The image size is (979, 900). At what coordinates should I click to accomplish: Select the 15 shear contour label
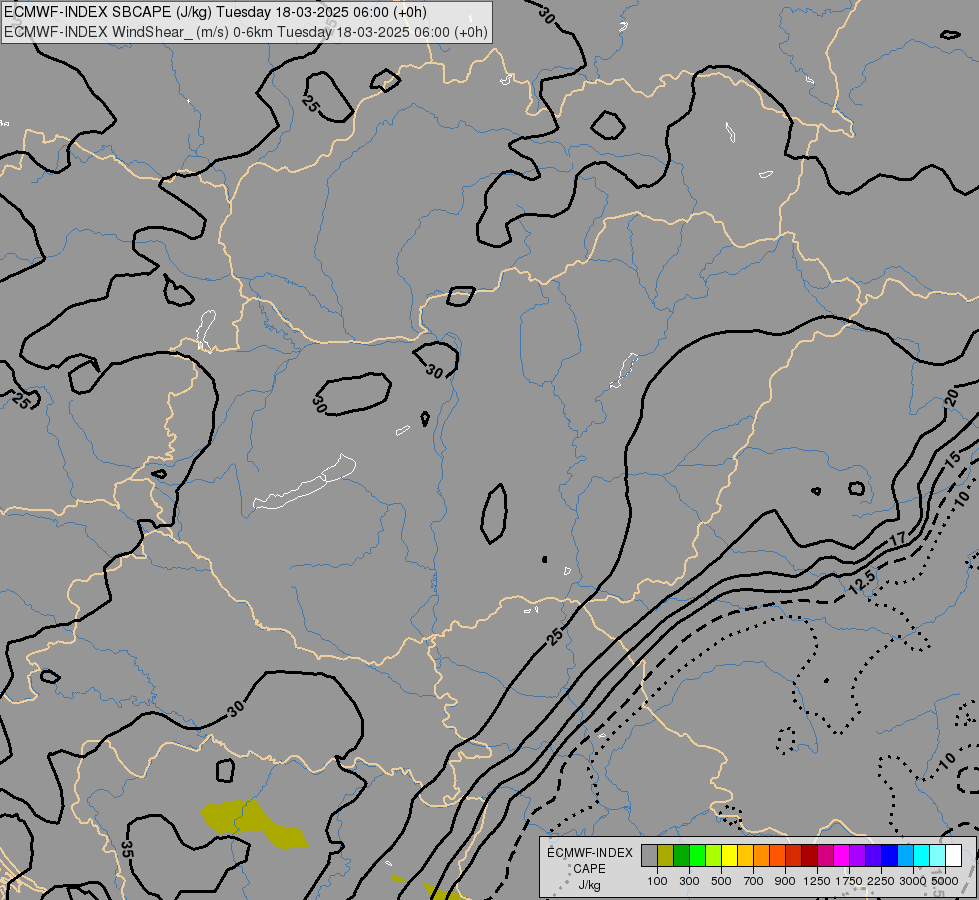tap(952, 461)
